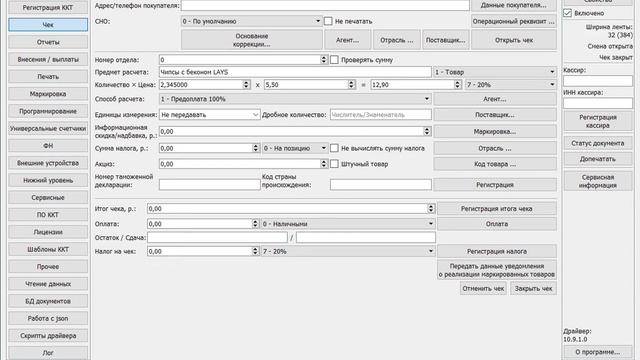Open Шаблоны ККТ section

[x=48, y=249]
